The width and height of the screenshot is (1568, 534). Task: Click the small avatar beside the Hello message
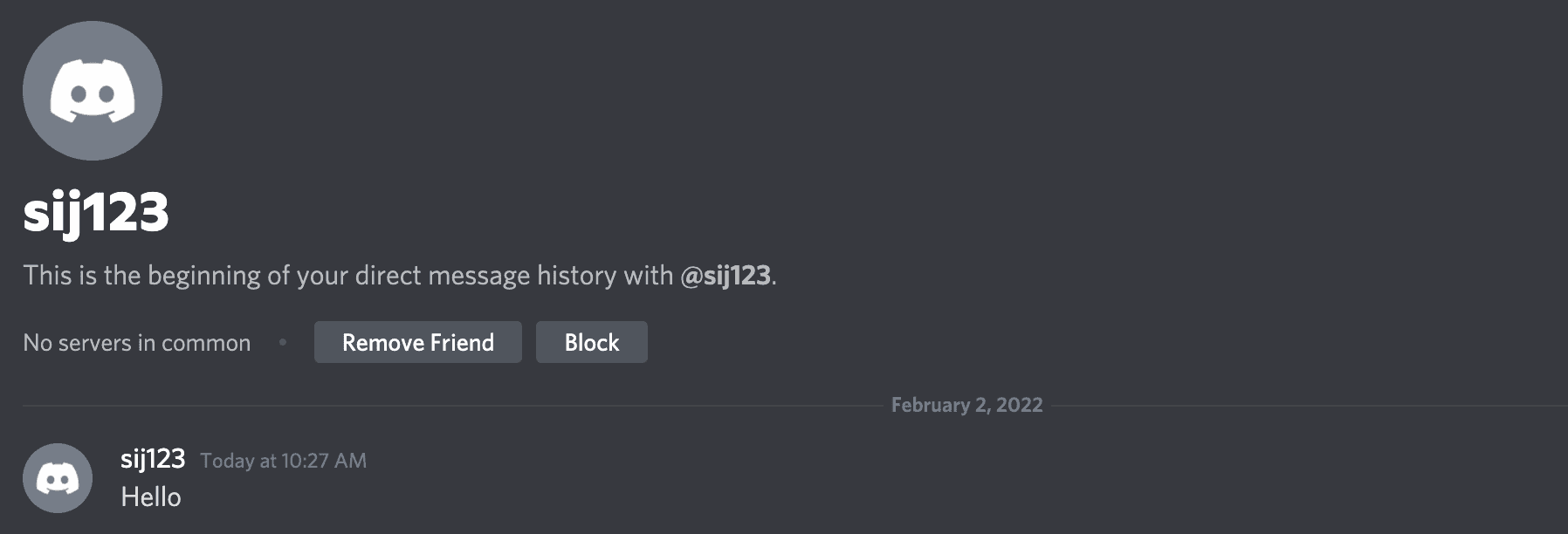pyautogui.click(x=58, y=478)
